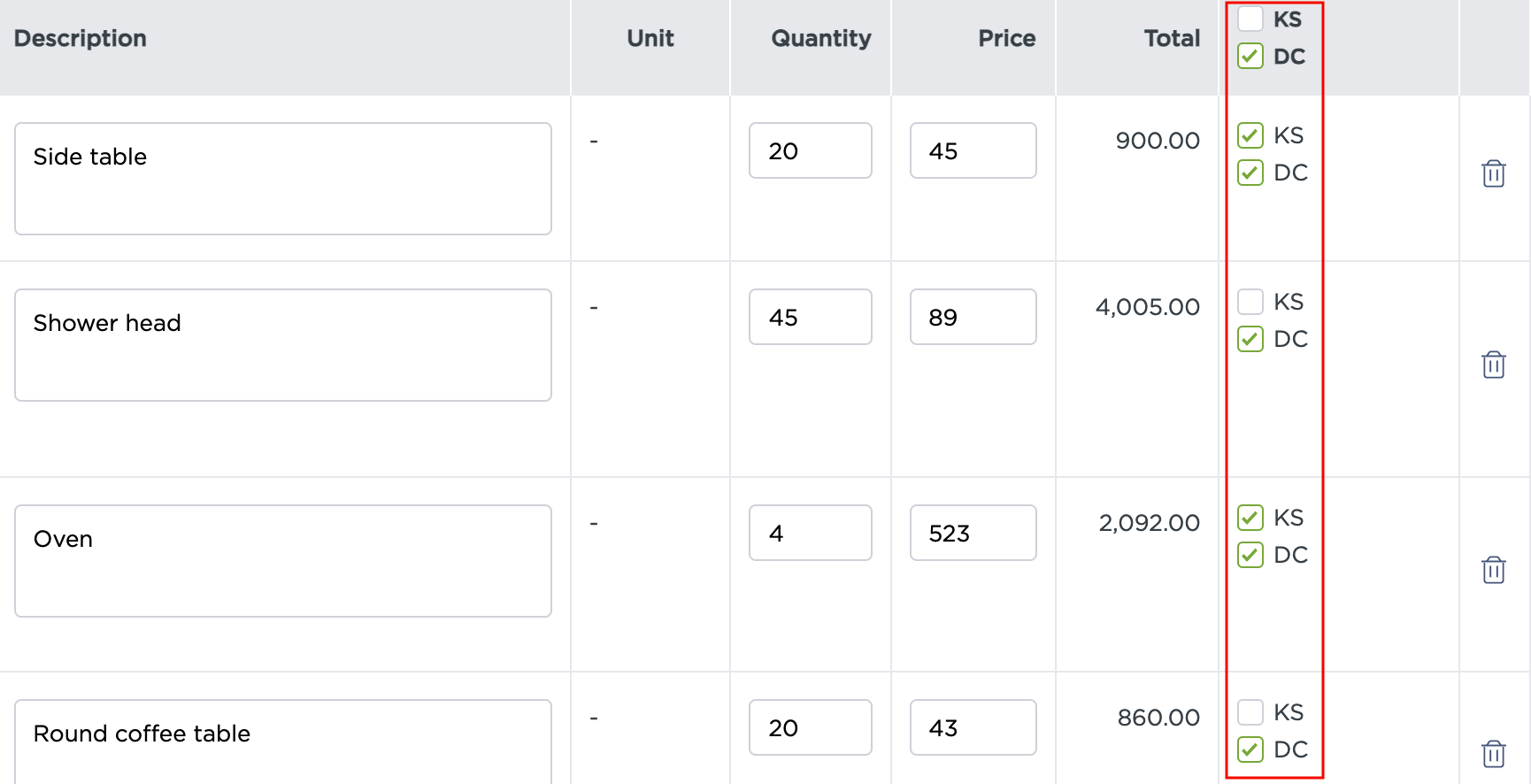Edit the Side table description field

point(283,179)
